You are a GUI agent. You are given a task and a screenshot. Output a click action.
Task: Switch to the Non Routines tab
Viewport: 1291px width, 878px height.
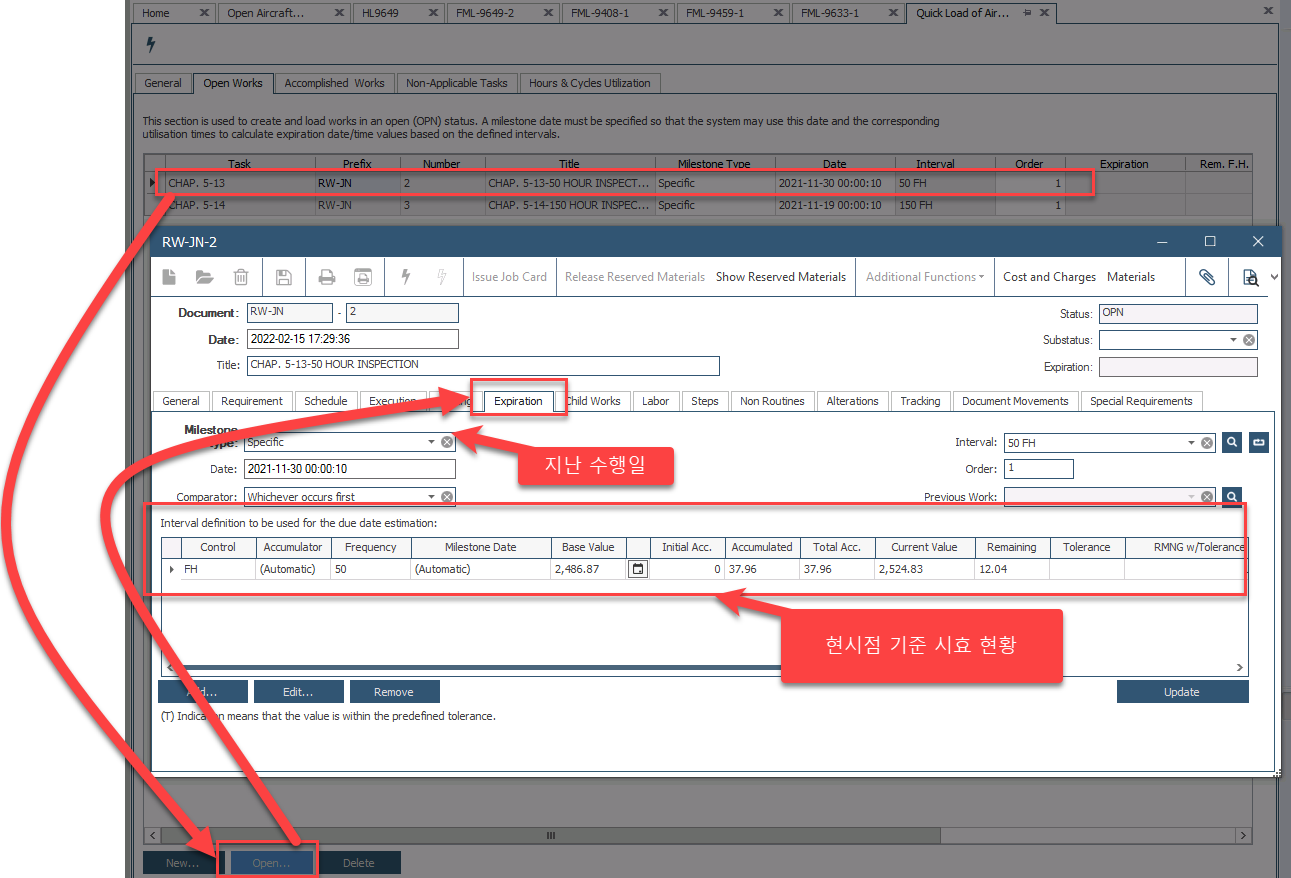click(771, 401)
